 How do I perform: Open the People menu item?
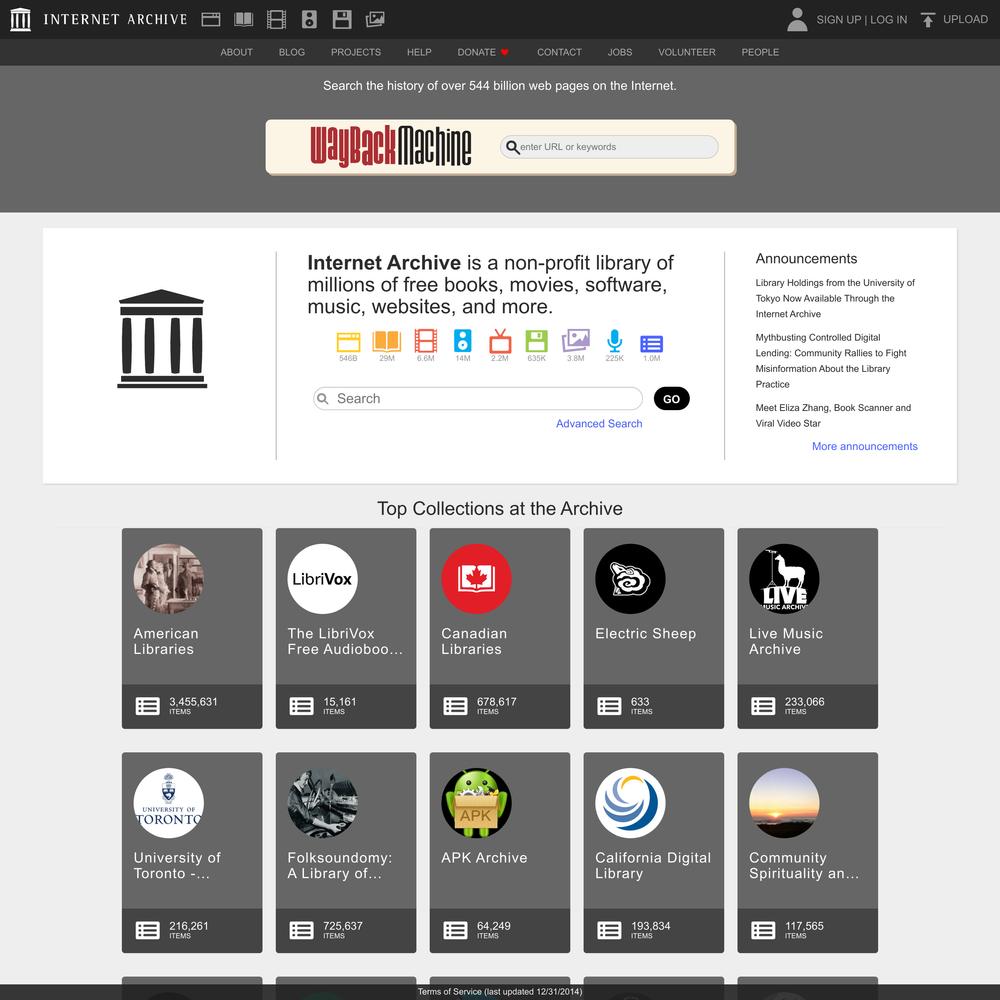[x=760, y=52]
